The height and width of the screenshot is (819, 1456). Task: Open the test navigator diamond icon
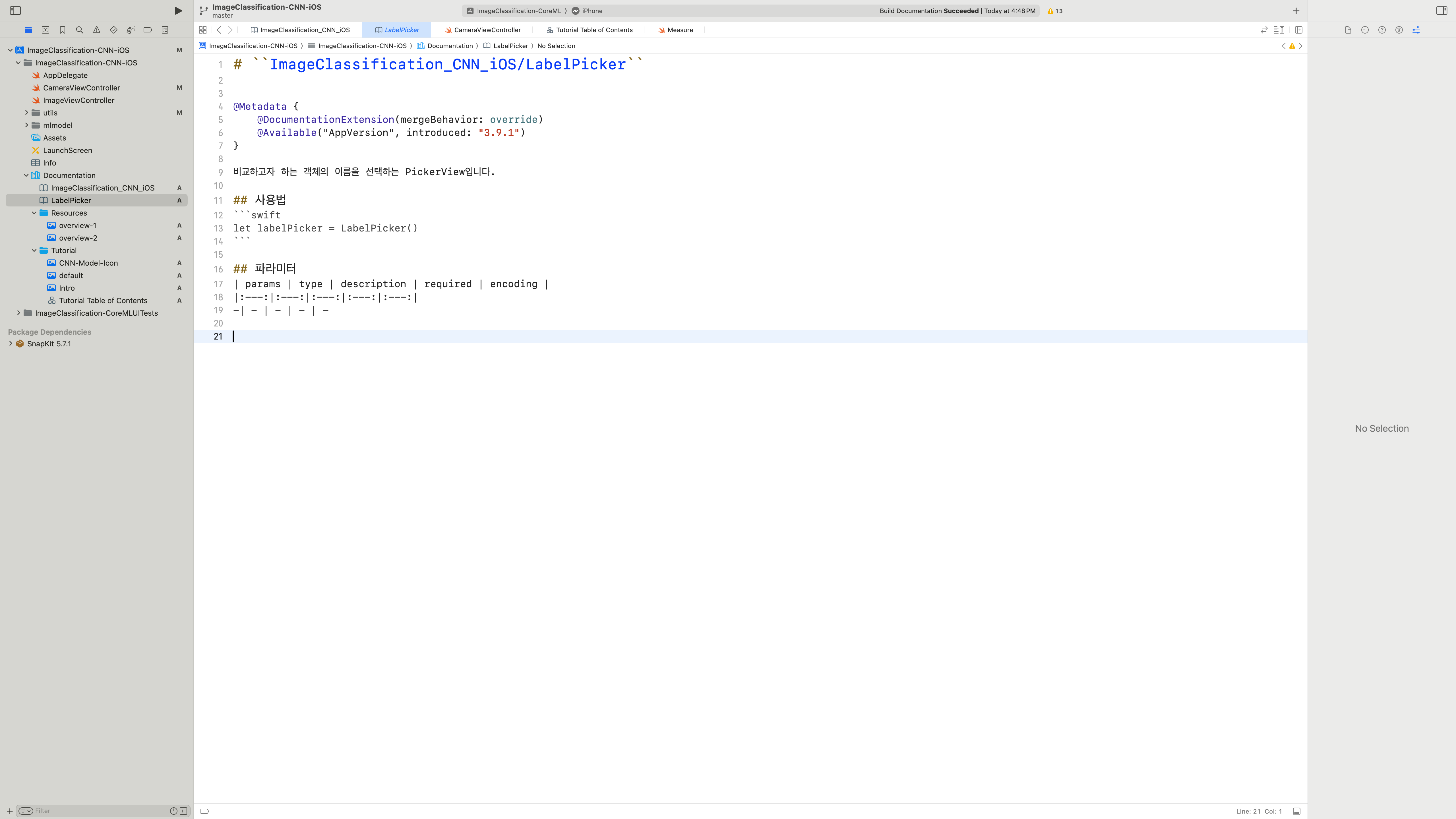pos(114,30)
